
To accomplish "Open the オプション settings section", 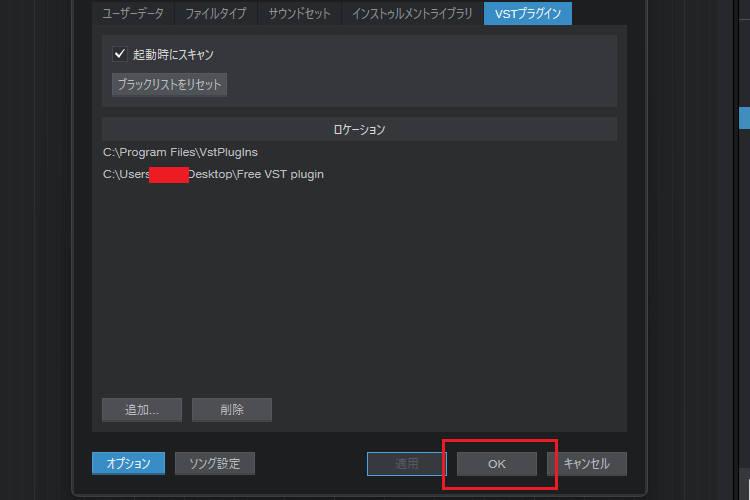I will [x=128, y=463].
